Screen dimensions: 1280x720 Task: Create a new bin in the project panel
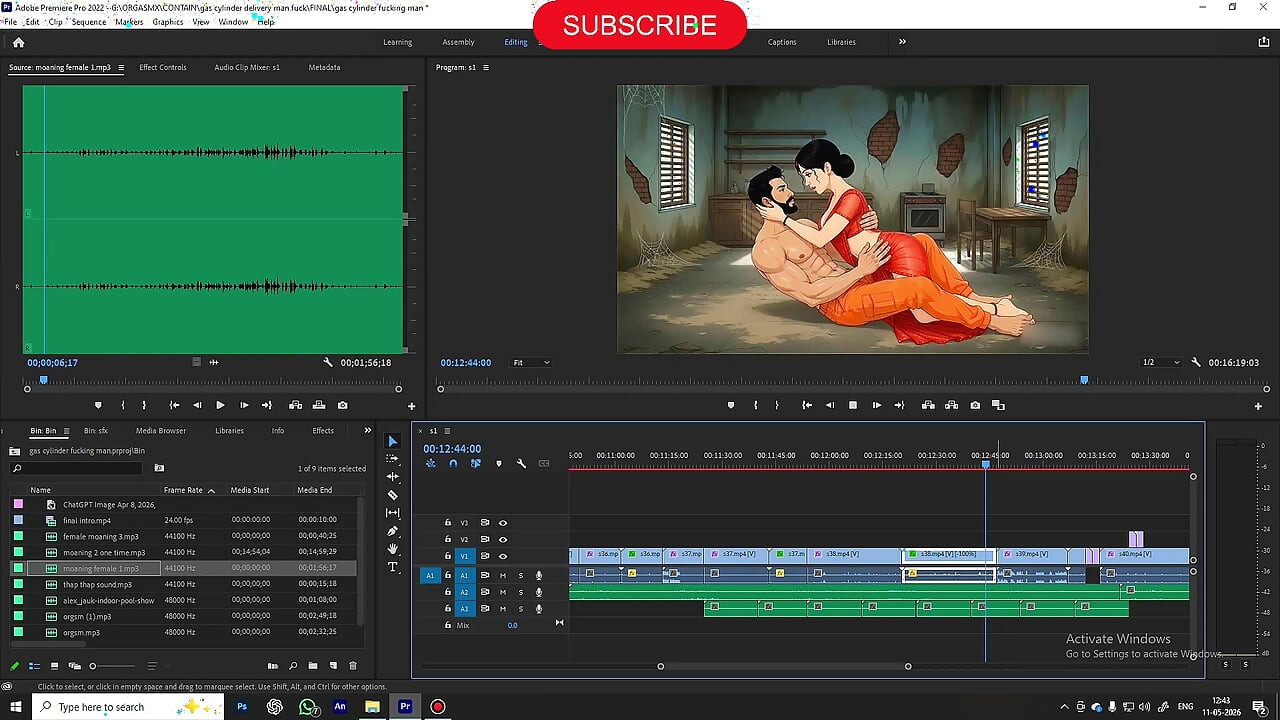pos(313,666)
